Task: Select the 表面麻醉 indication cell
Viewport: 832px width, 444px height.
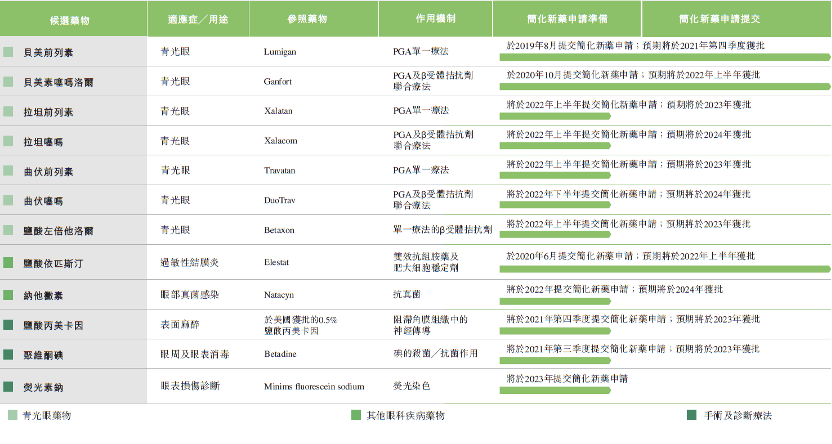Action: coord(180,324)
